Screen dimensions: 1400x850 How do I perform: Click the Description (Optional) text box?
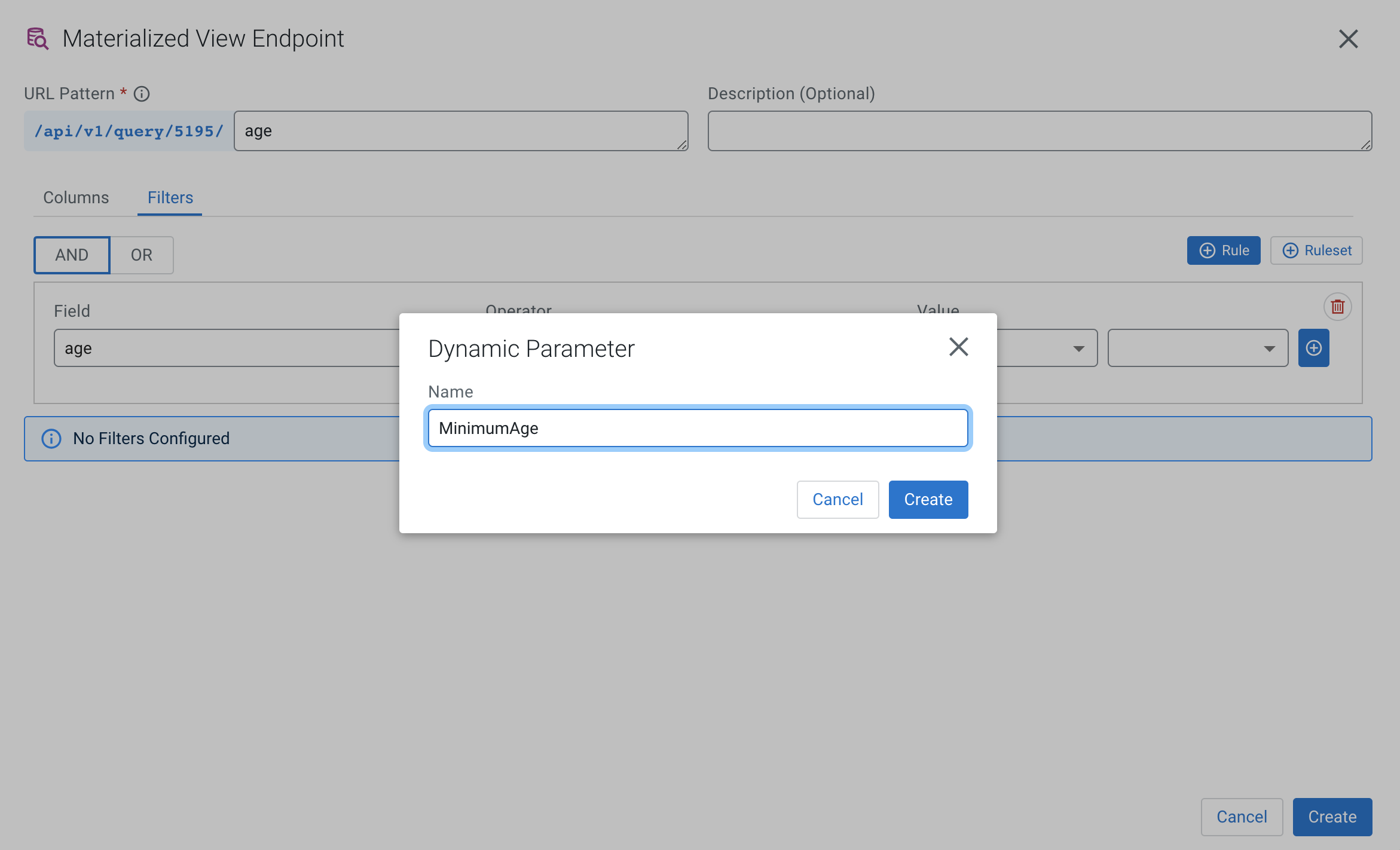1039,131
